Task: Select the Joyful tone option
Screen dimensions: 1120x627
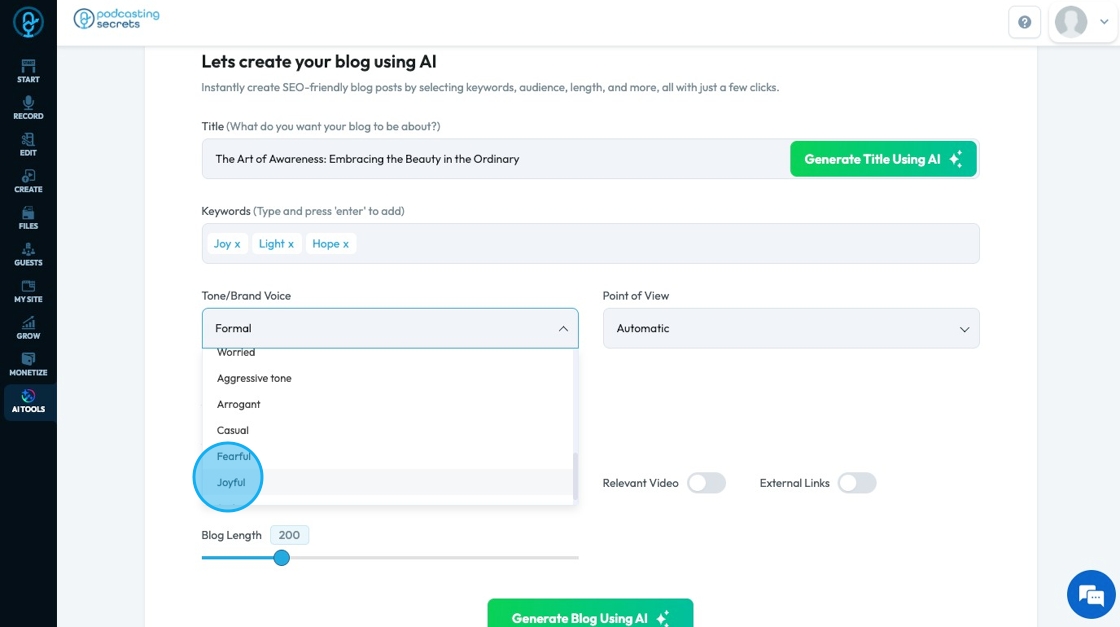Action: click(x=231, y=482)
